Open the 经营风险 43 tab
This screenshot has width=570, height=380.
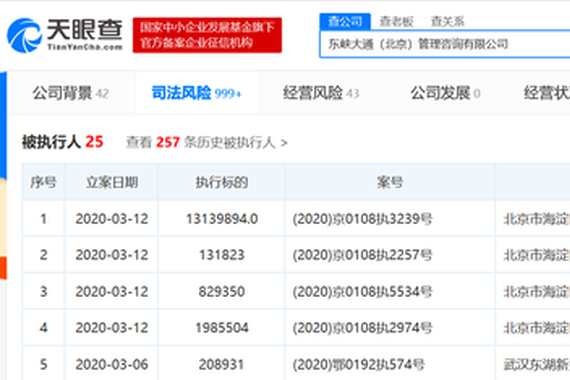[321, 93]
